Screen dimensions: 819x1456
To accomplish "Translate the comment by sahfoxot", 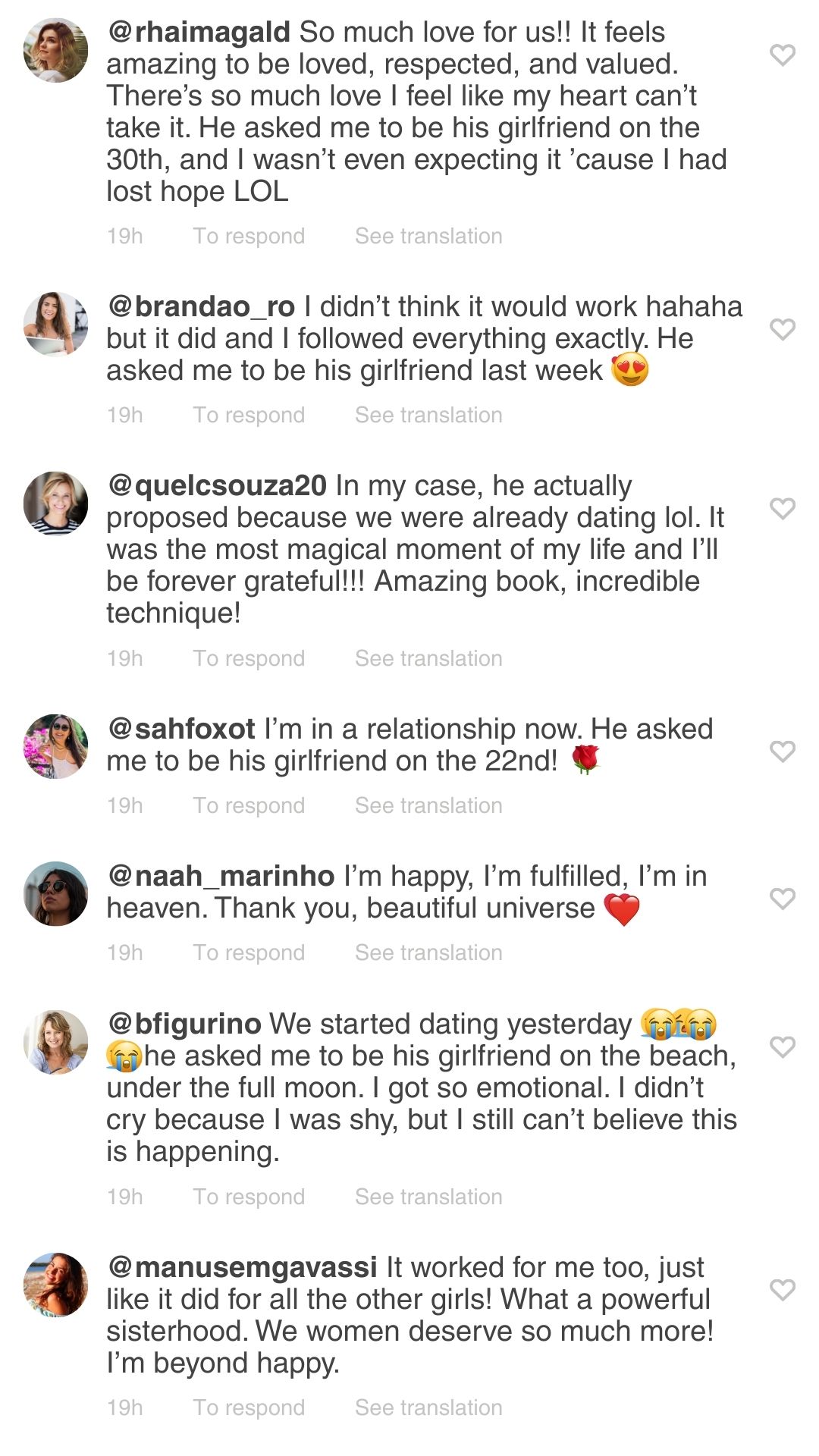I will click(x=428, y=805).
